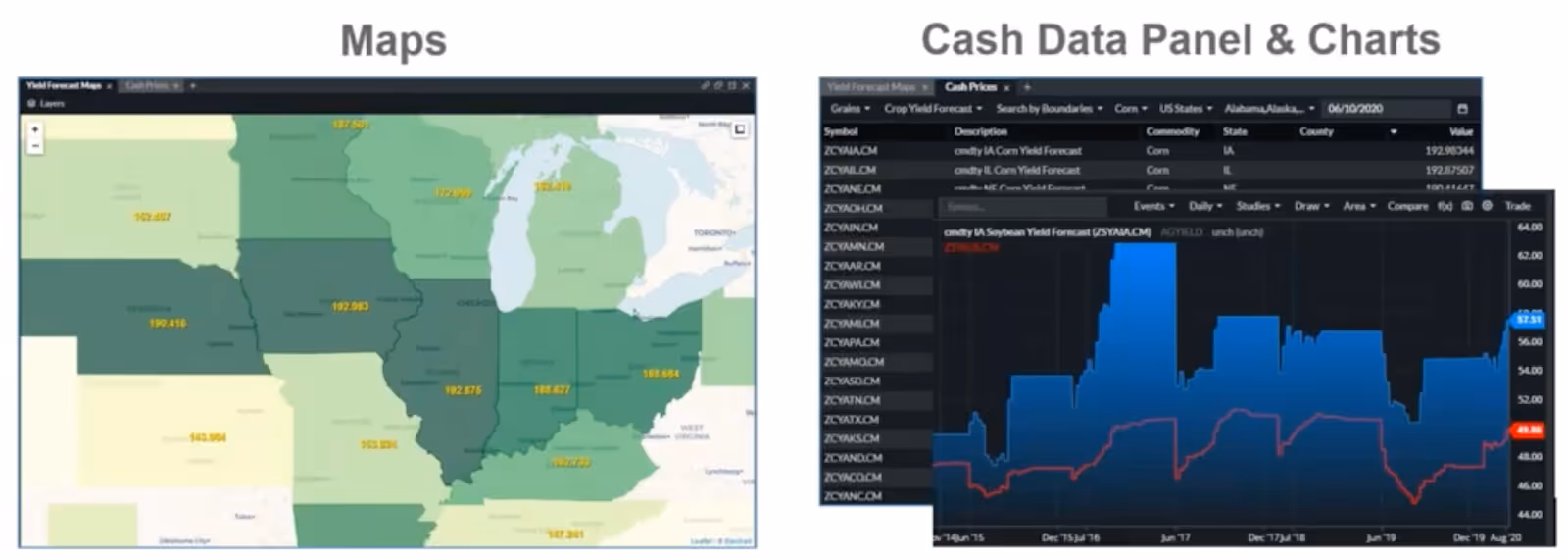Image resolution: width=1568 pixels, height=559 pixels.
Task: Click the pop-out icon in Maps window header
Action: (718, 86)
